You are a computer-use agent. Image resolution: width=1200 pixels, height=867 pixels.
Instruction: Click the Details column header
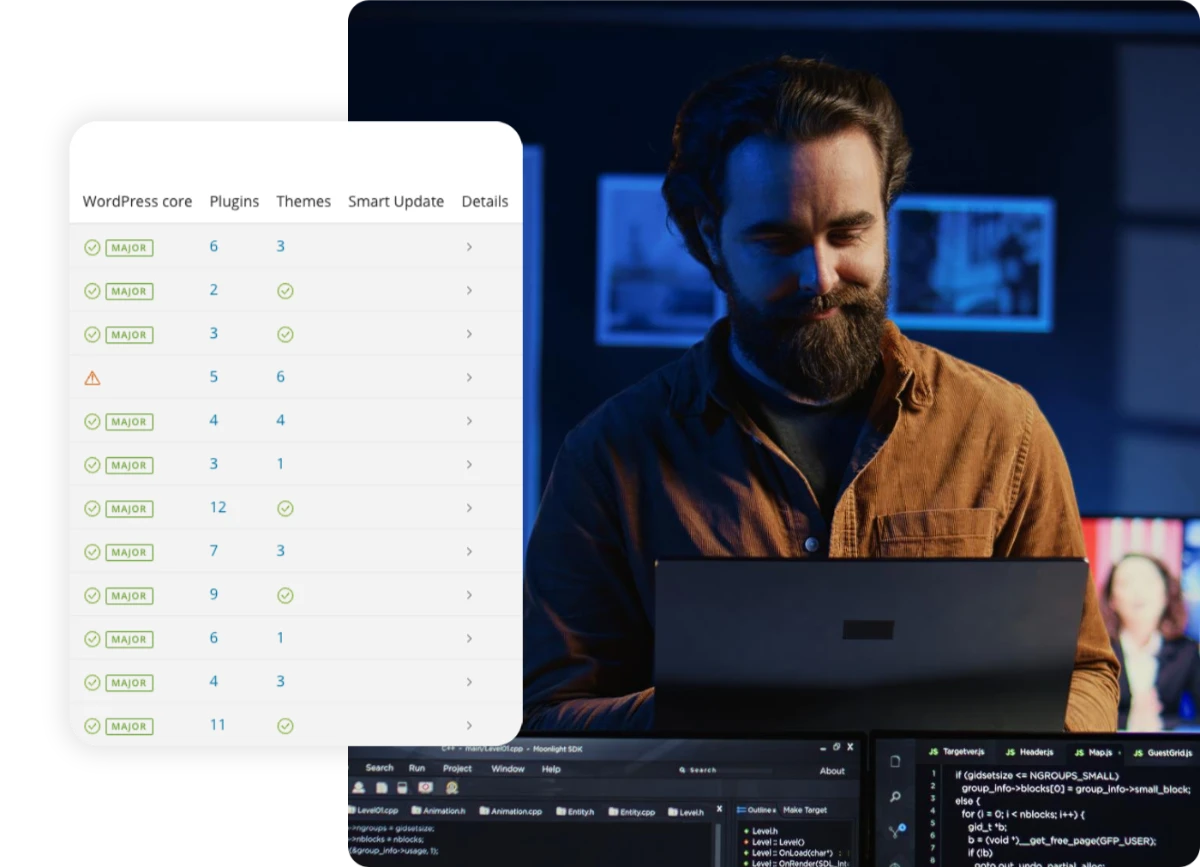point(485,202)
